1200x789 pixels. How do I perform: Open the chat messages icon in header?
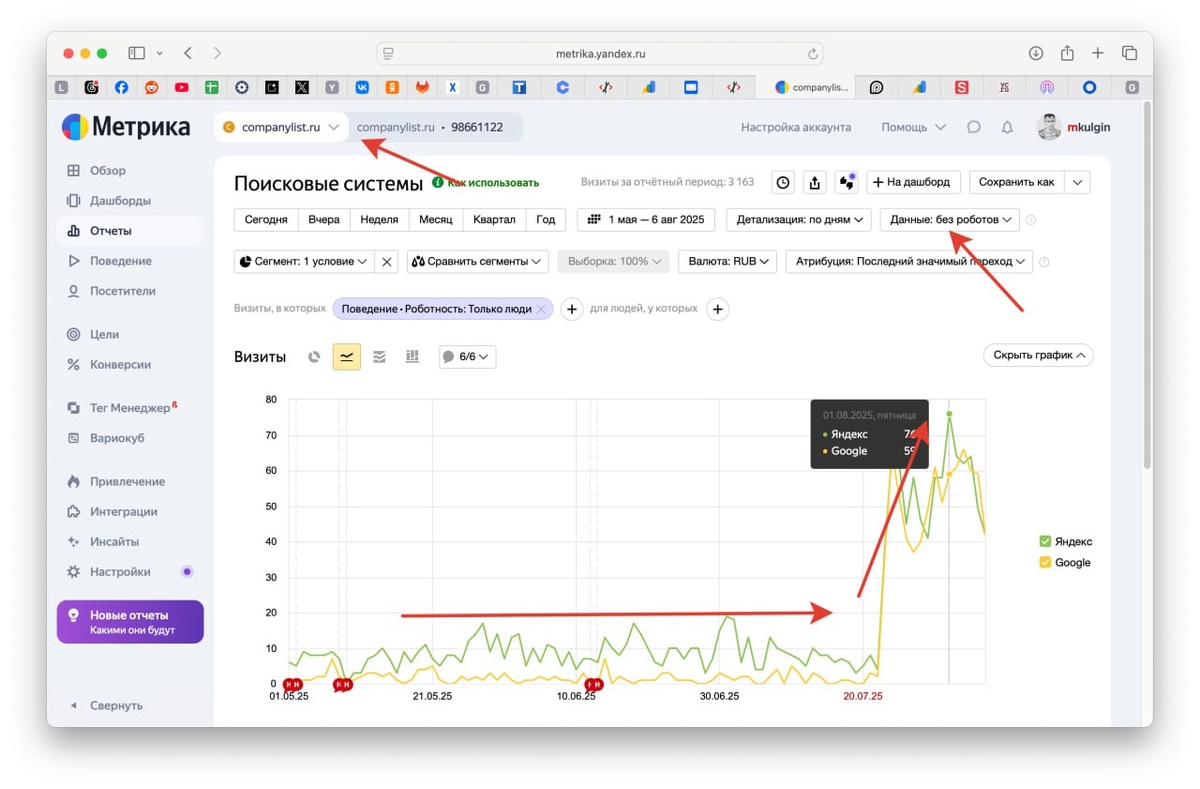tap(974, 127)
